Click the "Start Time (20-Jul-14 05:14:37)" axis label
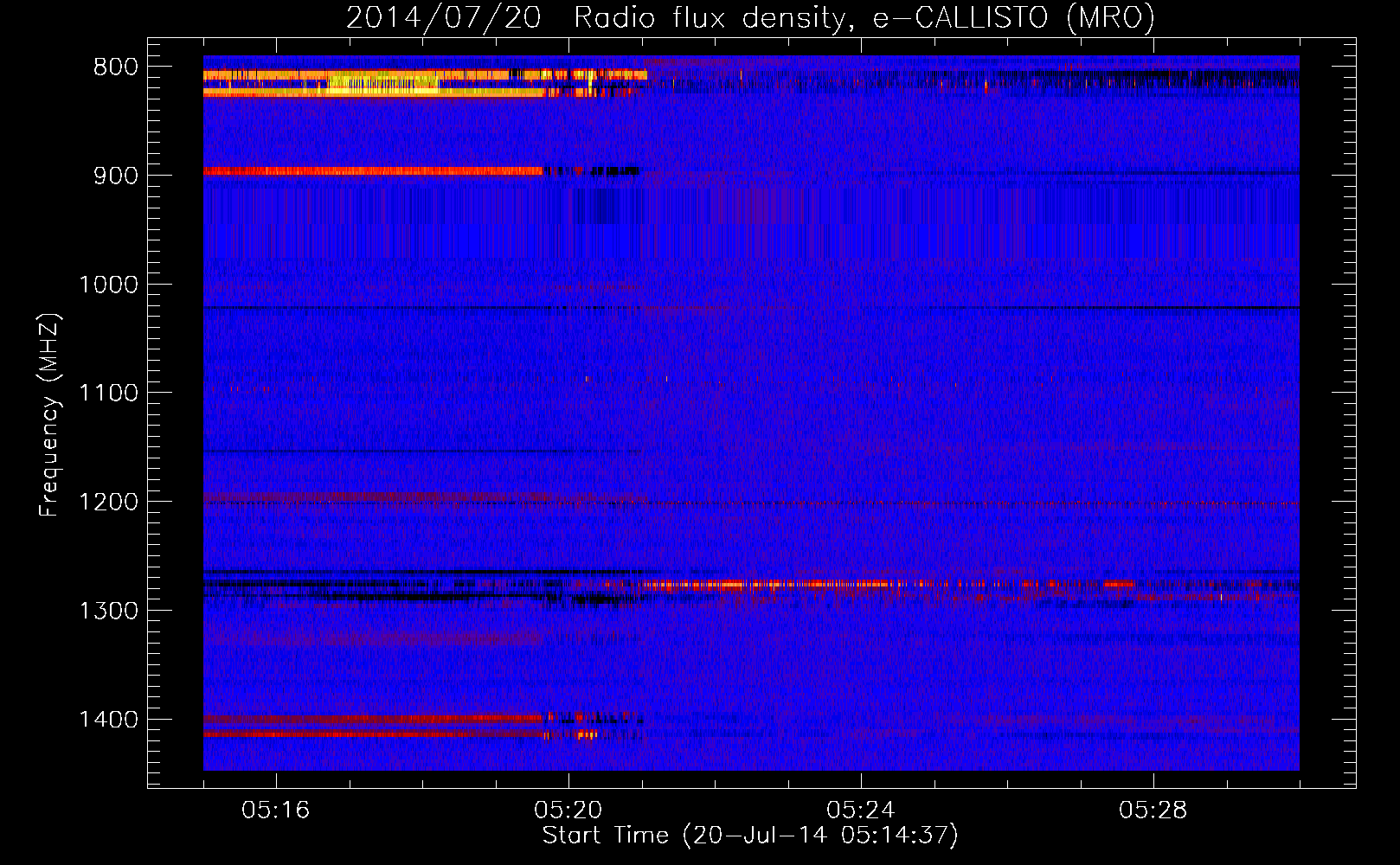The image size is (1400, 865). (x=750, y=836)
